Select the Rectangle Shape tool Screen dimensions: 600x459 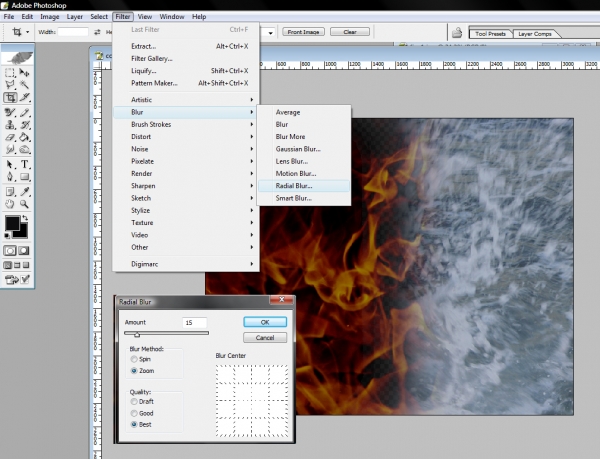pos(24,177)
